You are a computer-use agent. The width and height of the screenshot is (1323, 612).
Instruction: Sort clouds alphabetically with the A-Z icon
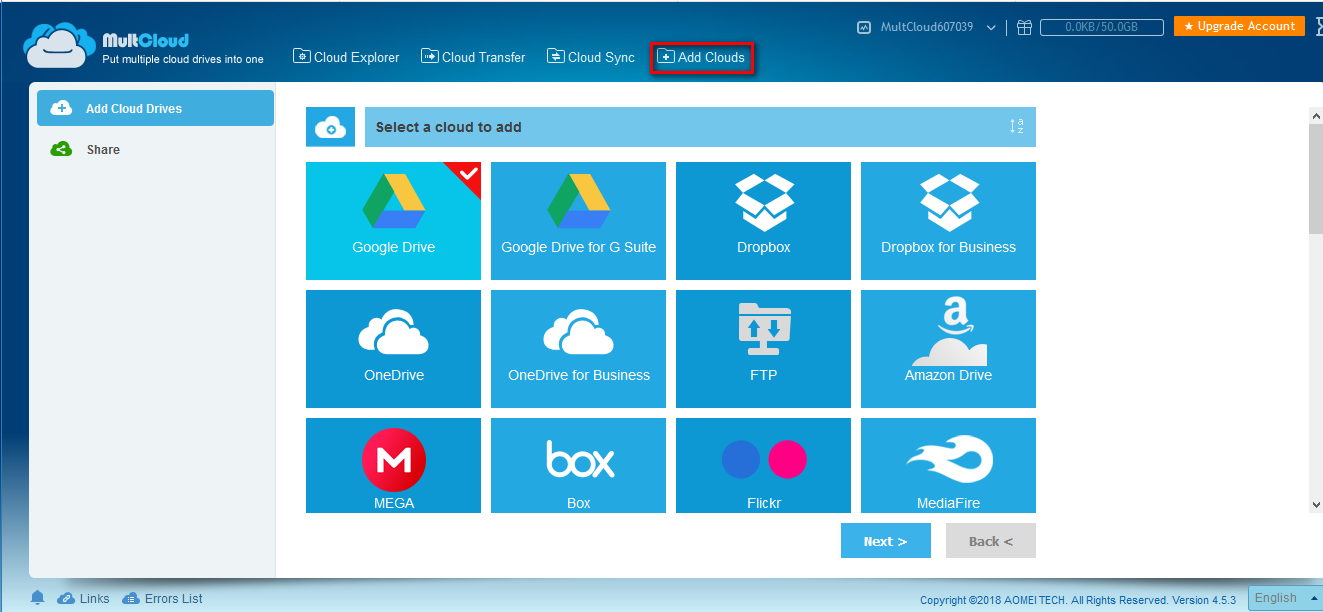point(1016,127)
